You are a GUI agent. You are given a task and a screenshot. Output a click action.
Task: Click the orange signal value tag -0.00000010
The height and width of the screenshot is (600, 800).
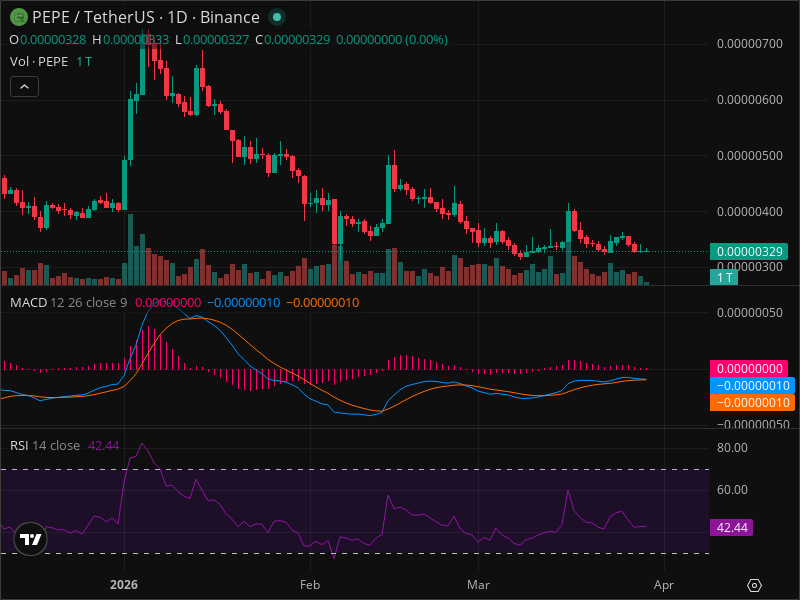point(753,403)
